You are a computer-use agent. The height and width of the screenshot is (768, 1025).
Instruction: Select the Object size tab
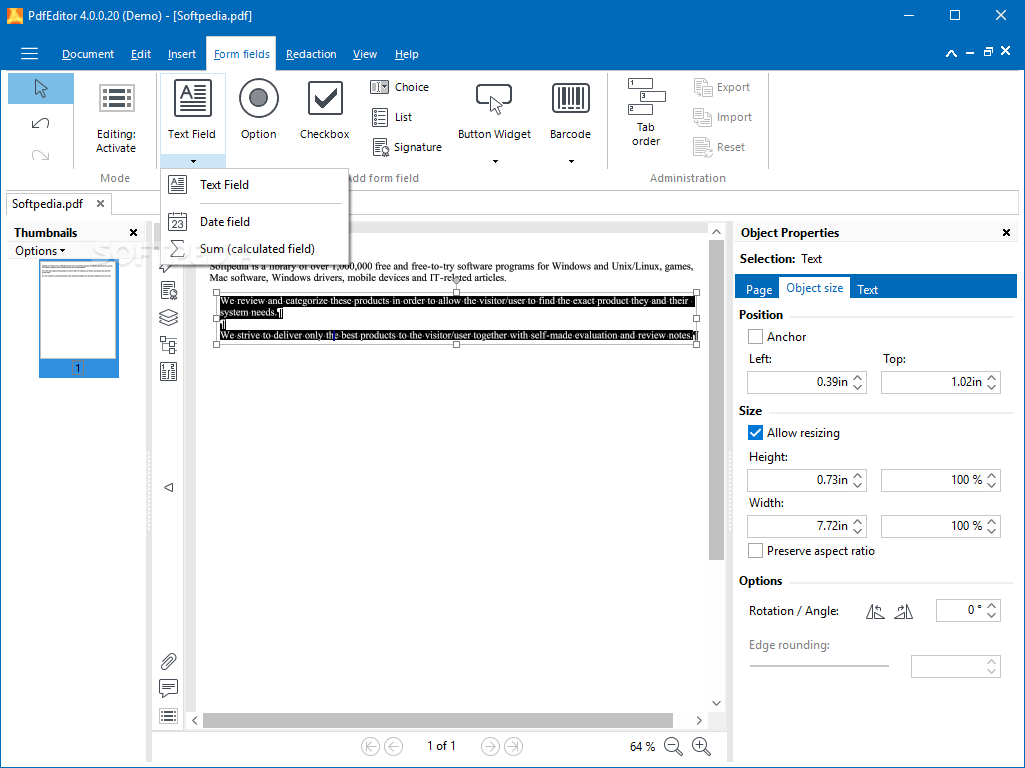click(815, 288)
